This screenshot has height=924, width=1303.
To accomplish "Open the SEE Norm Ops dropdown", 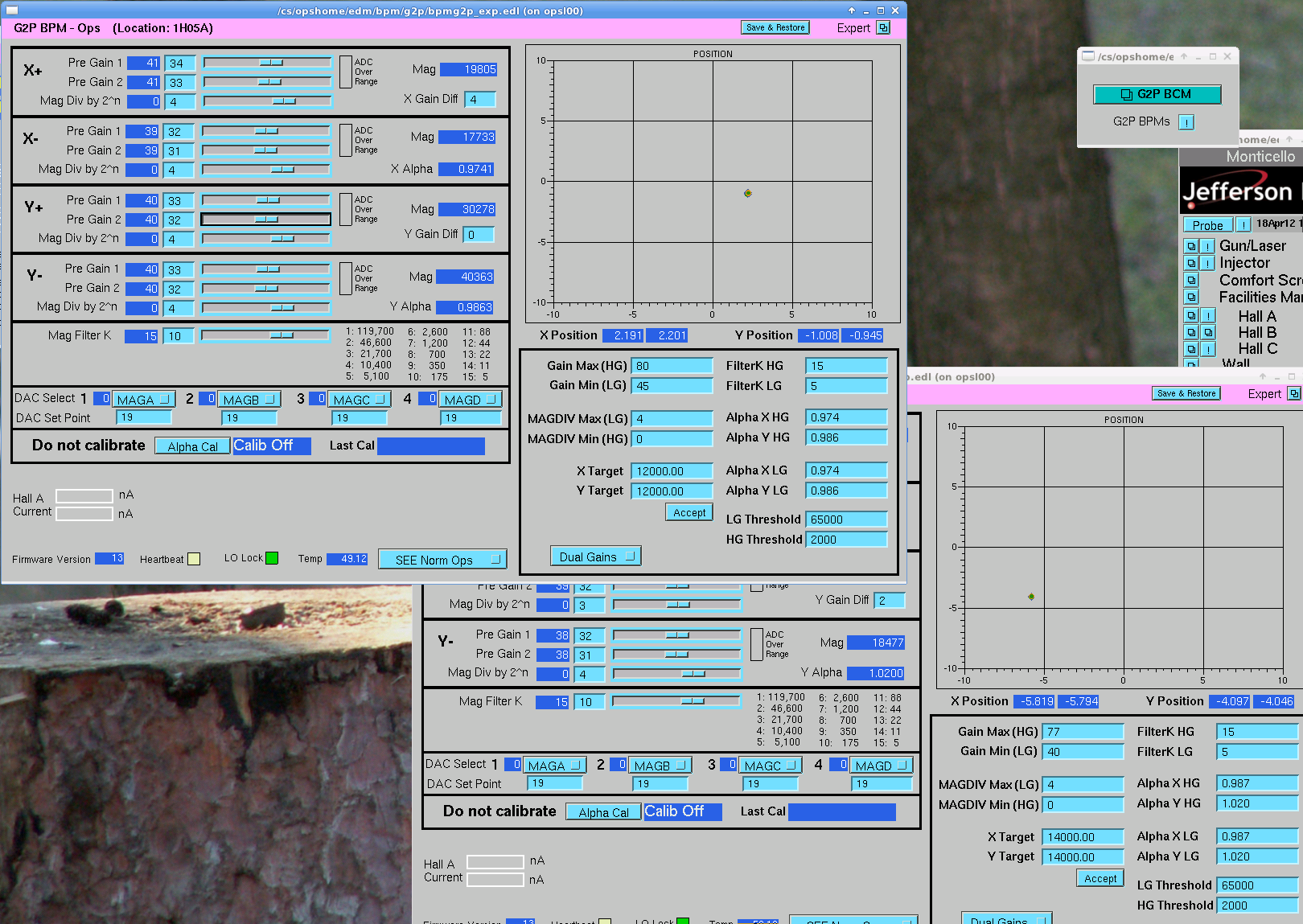I will click(442, 559).
